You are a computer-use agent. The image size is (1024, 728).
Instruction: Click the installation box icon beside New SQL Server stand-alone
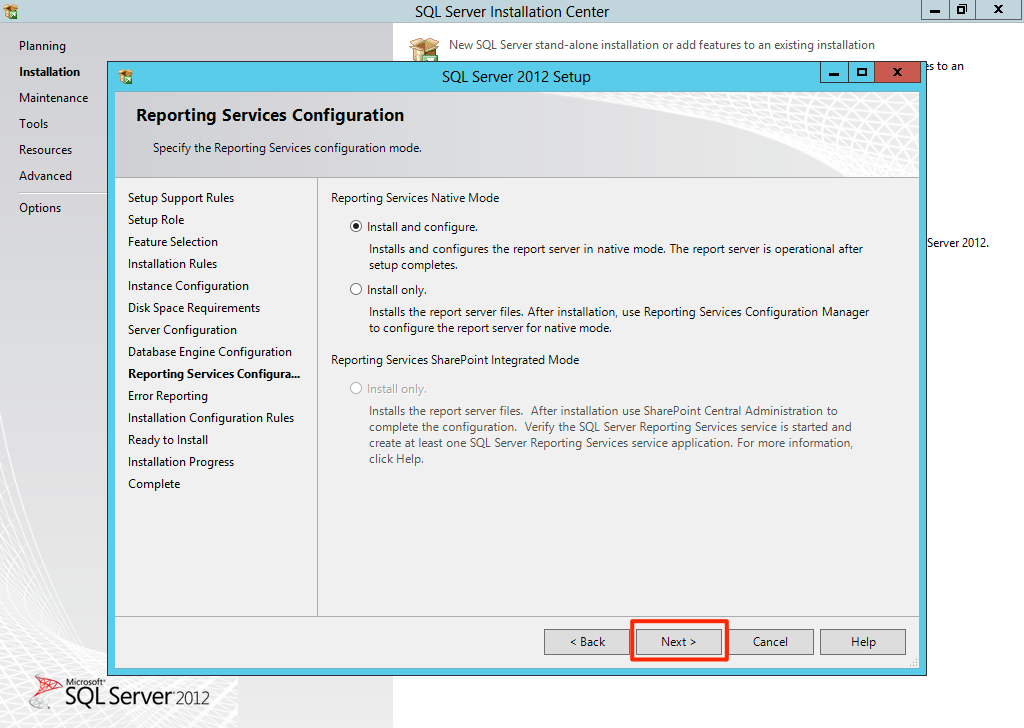point(424,49)
